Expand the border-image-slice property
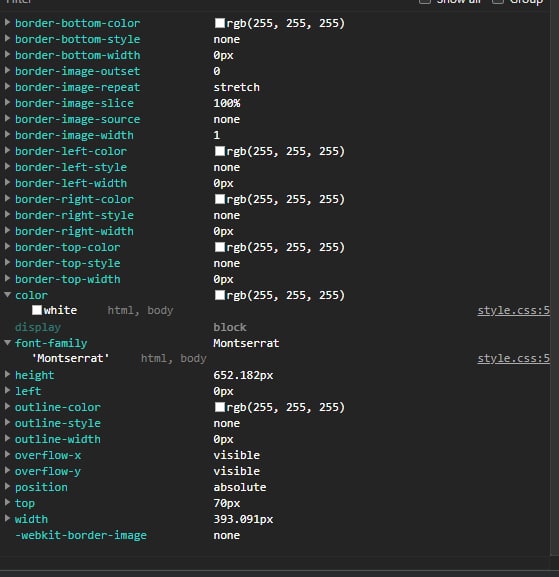This screenshot has width=559, height=577. 7,102
